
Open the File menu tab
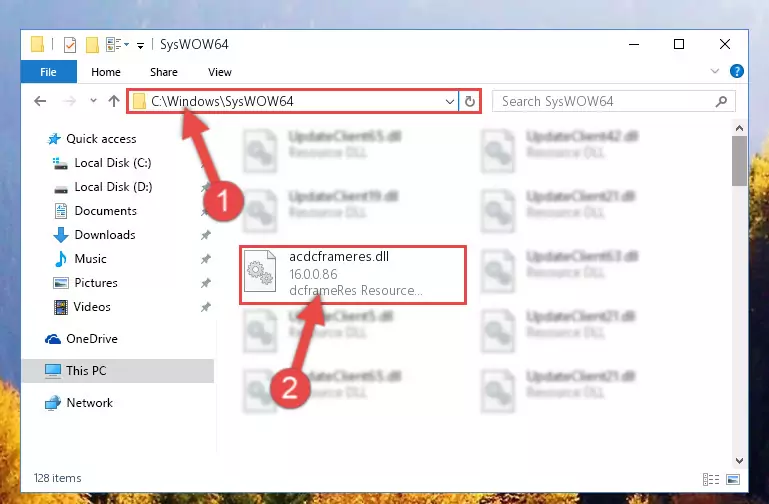pos(49,72)
